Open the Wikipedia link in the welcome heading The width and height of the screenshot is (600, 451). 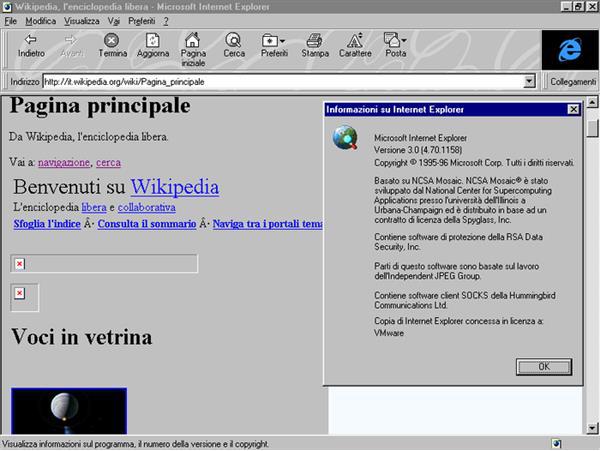(174, 187)
